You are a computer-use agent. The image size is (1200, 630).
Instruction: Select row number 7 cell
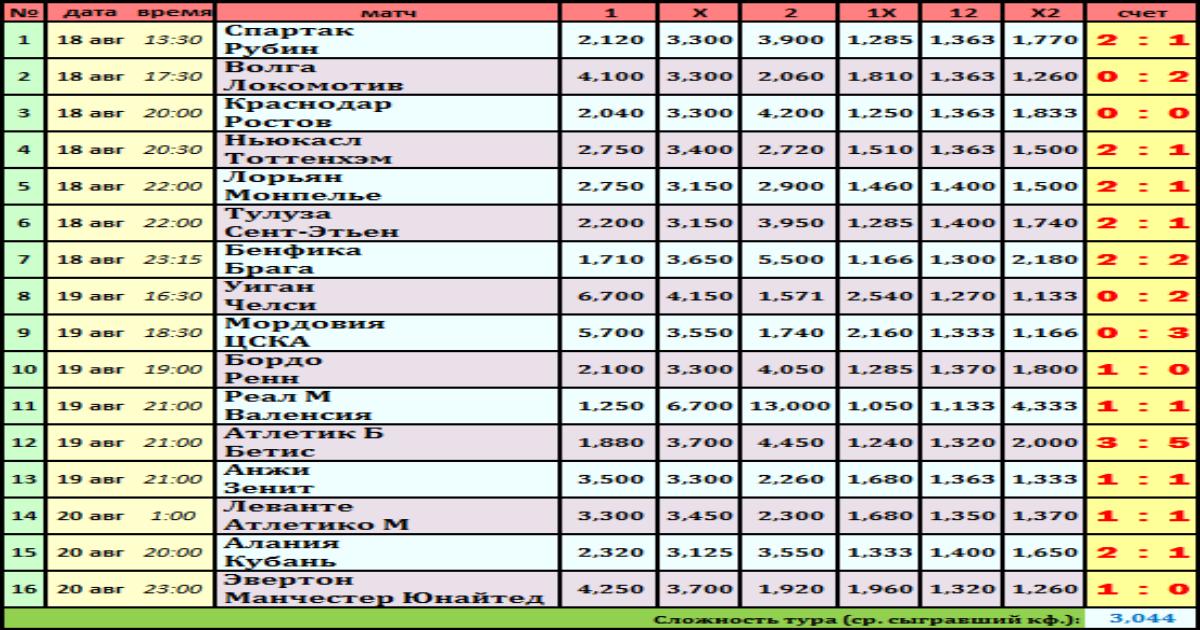pyautogui.click(x=25, y=259)
